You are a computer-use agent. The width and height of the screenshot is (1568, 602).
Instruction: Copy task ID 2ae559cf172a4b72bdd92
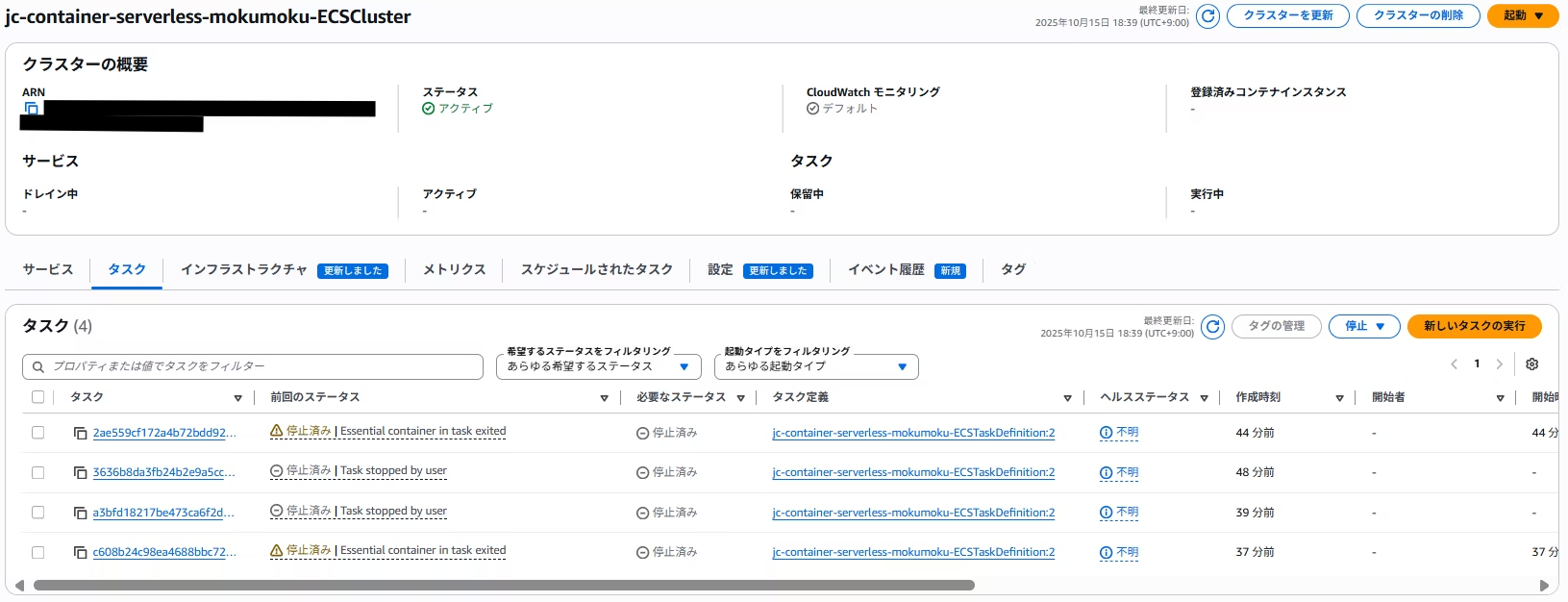coord(81,434)
